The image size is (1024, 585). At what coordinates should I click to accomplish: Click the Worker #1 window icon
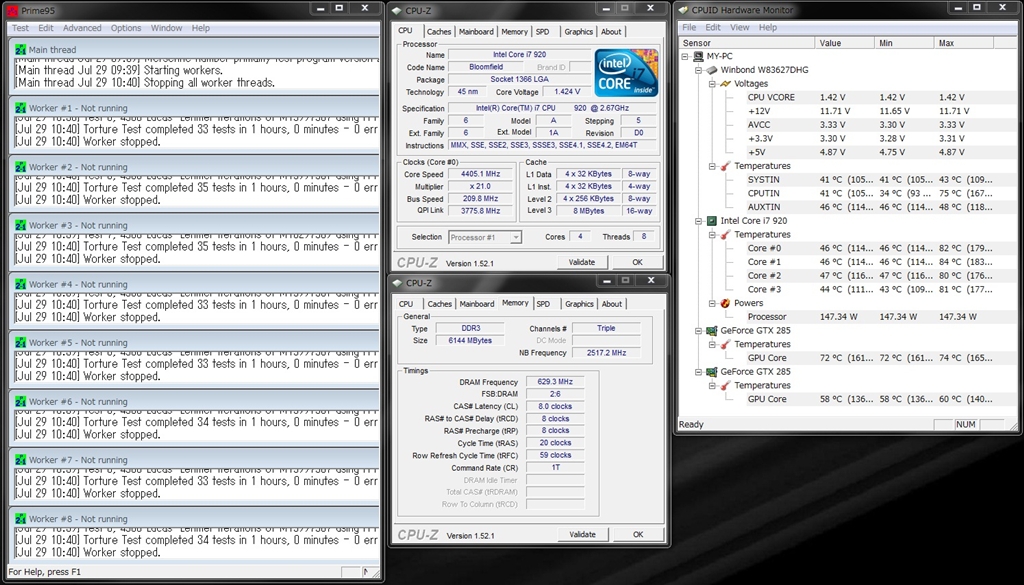pyautogui.click(x=20, y=108)
